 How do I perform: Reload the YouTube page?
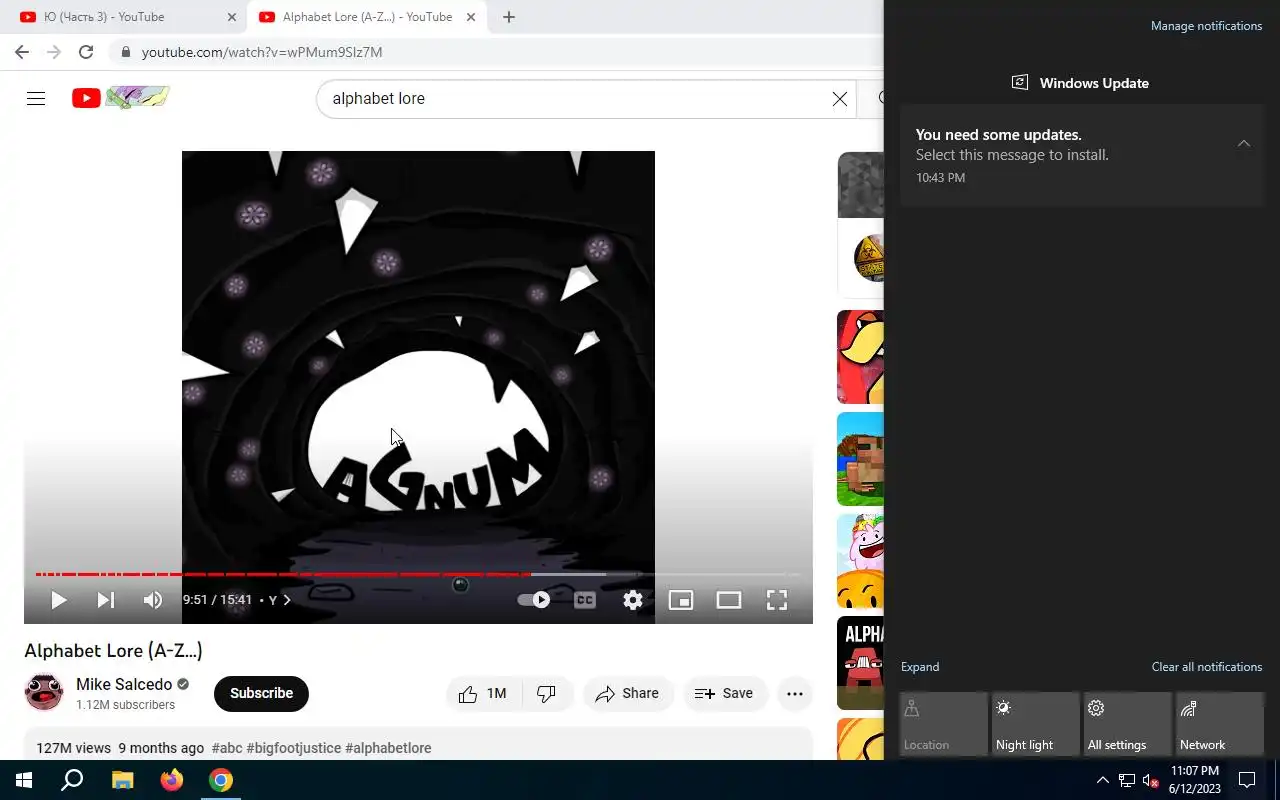pos(86,52)
